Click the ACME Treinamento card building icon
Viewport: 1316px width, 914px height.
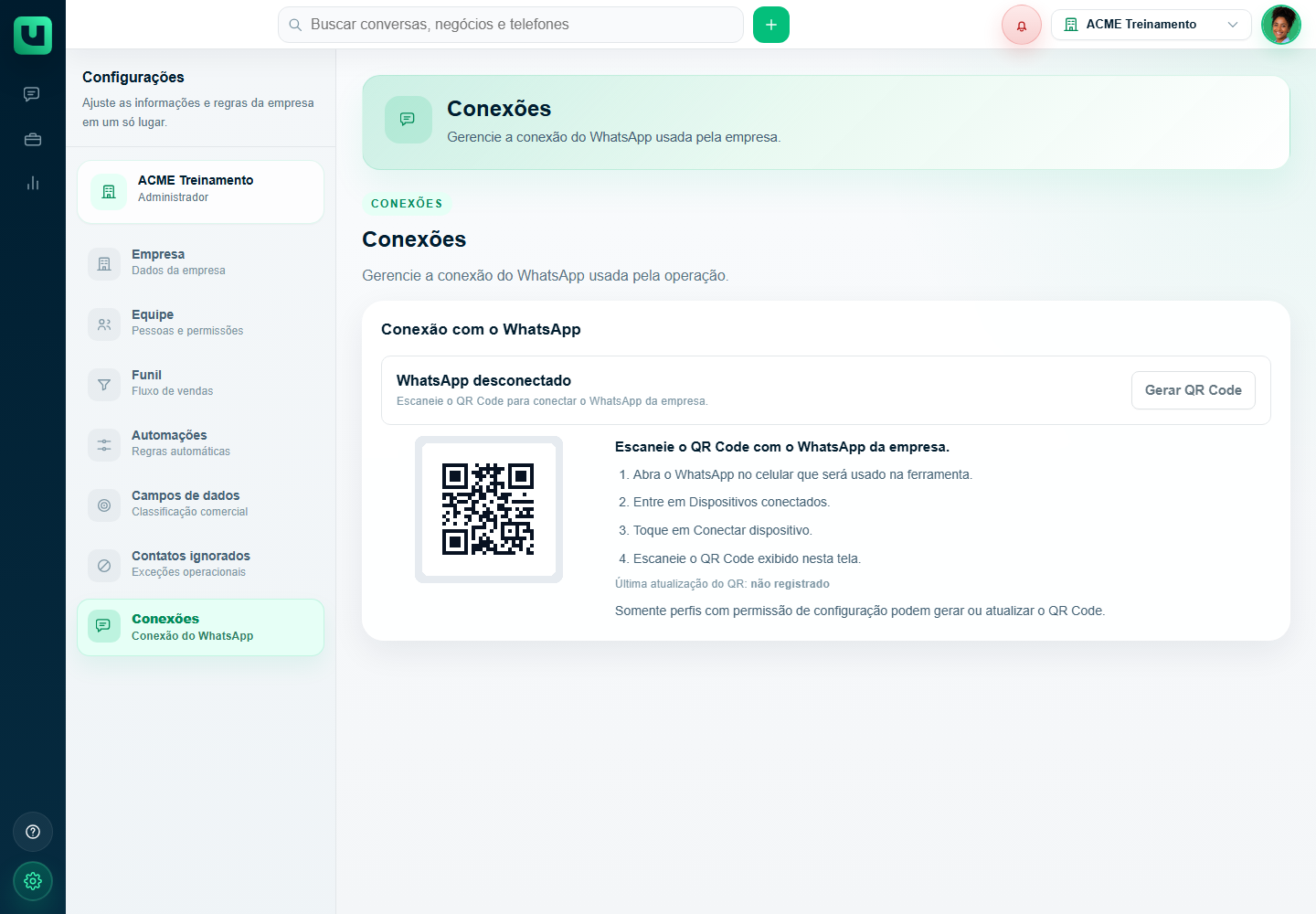pos(109,192)
